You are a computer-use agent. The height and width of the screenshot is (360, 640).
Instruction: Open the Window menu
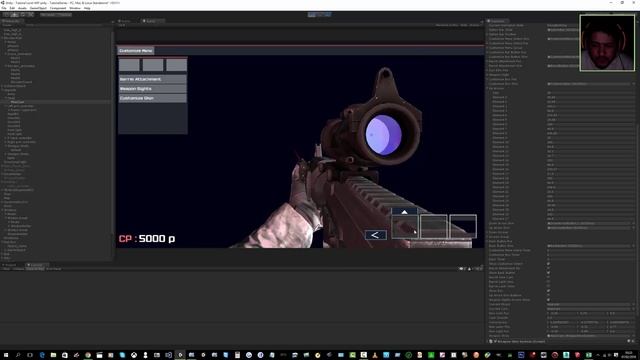[75, 8]
